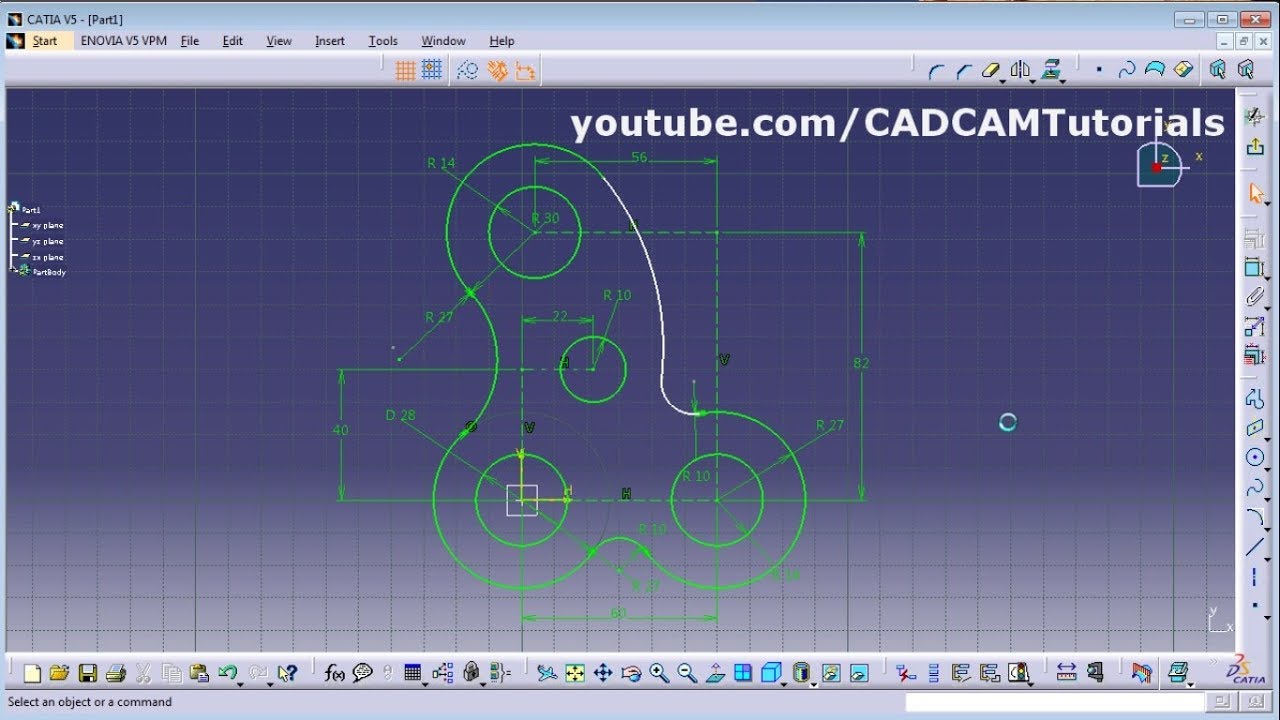
Task: Activate the Select arrow tool
Action: (x=1256, y=194)
